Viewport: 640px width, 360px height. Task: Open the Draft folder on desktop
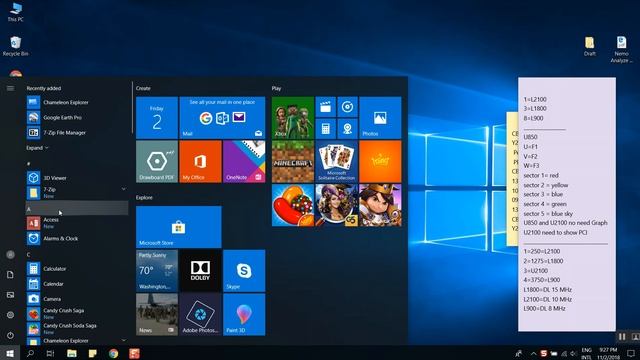589,46
